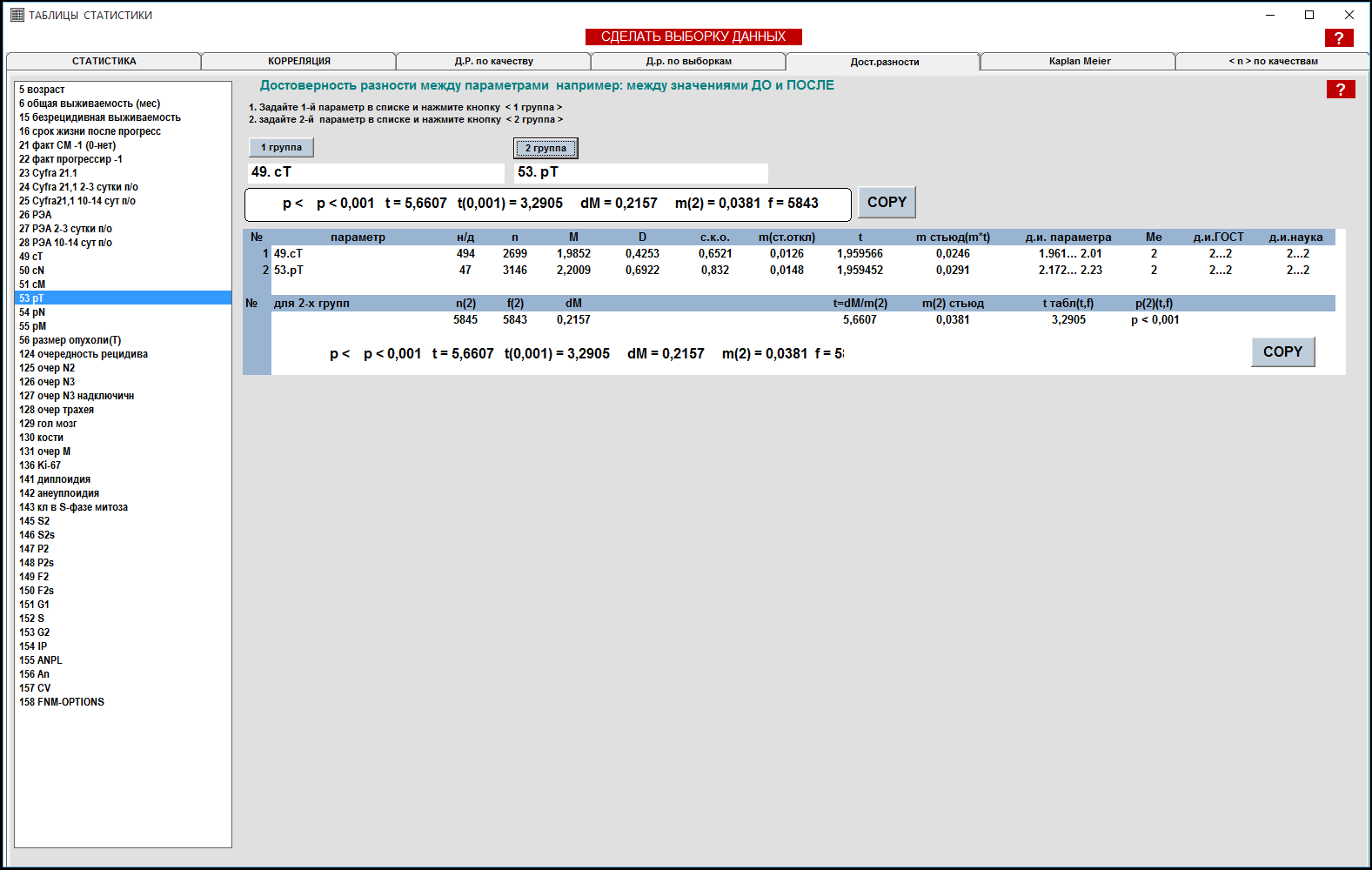Switch to the СТАТИСТИКА tab

click(104, 61)
